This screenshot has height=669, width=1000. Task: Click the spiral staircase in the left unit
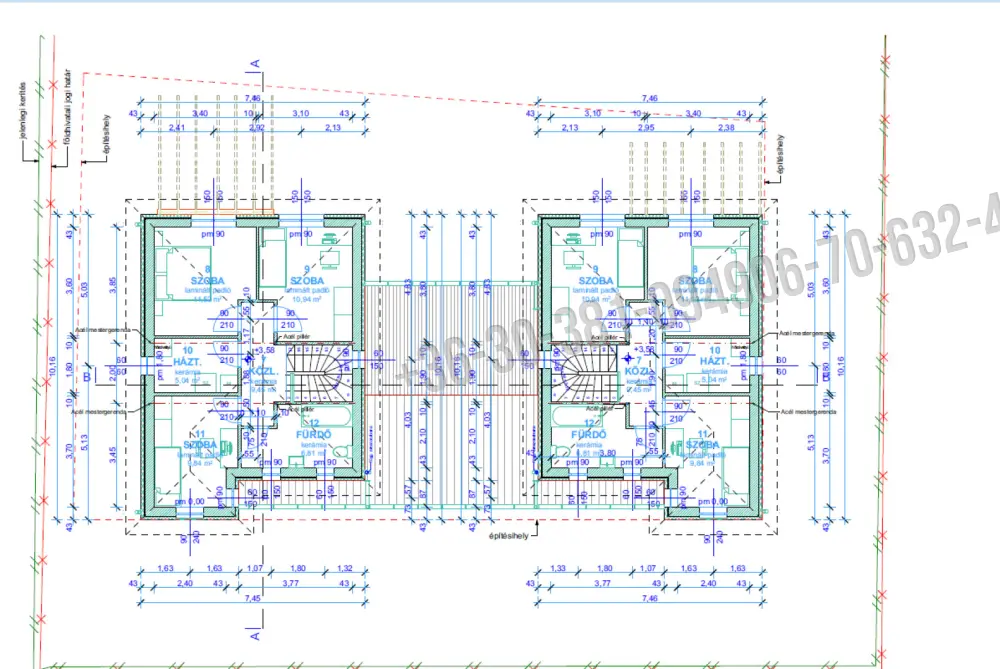[317, 372]
